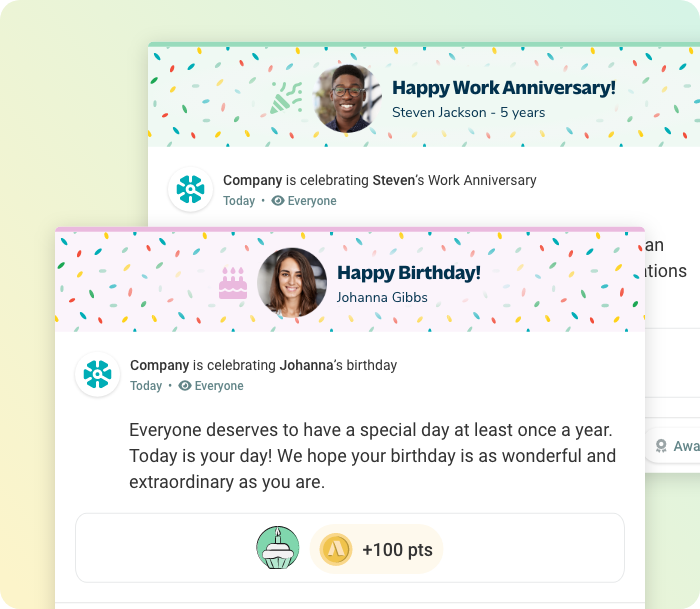Click Company logo avatar on anniversary post
The image size is (700, 609).
point(190,190)
